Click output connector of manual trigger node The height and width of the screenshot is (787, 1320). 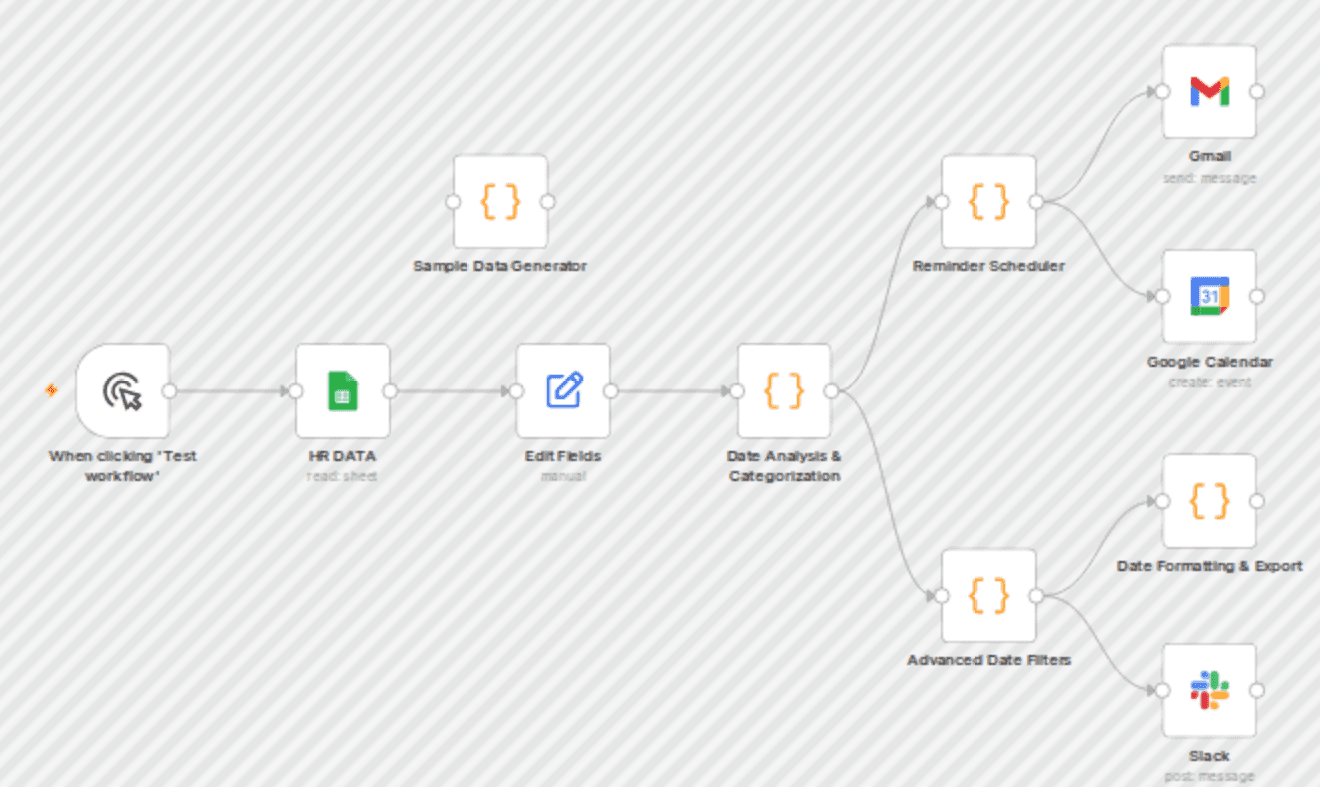tap(170, 391)
